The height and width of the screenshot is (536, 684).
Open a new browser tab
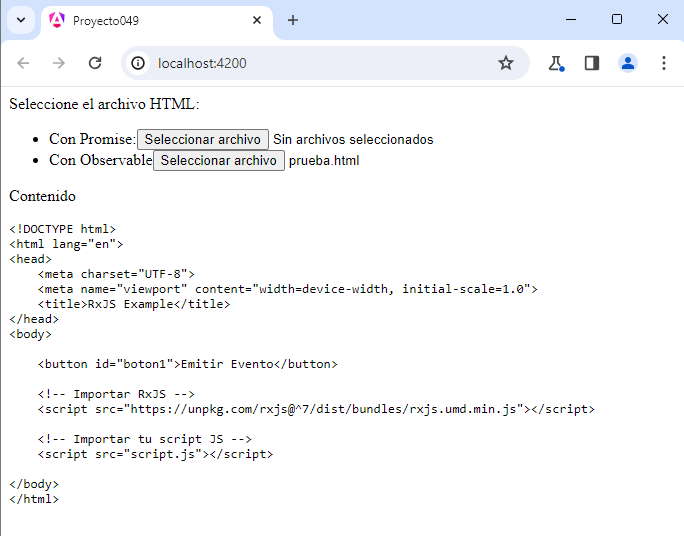(x=293, y=20)
